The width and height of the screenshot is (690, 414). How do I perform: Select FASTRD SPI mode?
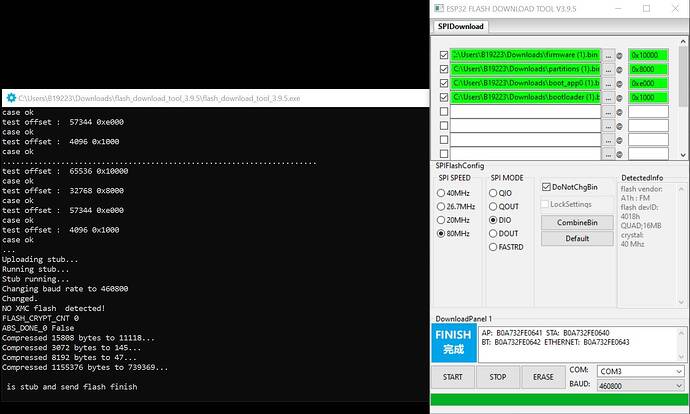point(493,247)
